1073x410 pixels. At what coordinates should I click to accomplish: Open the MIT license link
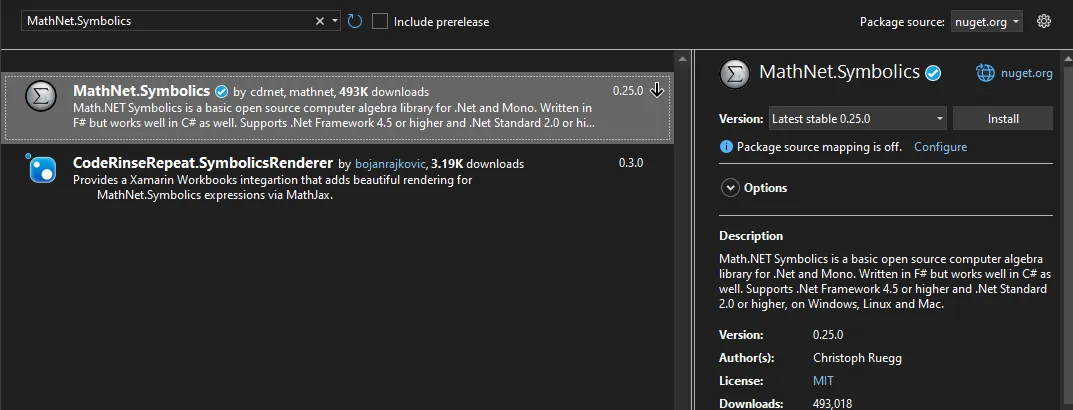point(823,381)
